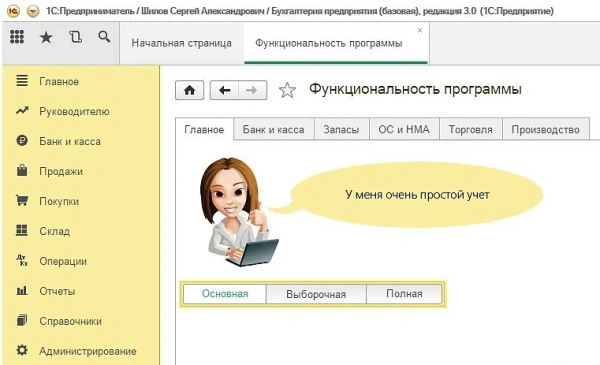This screenshot has height=365, width=600.
Task: Switch to the ОС и НМА tab
Action: (404, 130)
